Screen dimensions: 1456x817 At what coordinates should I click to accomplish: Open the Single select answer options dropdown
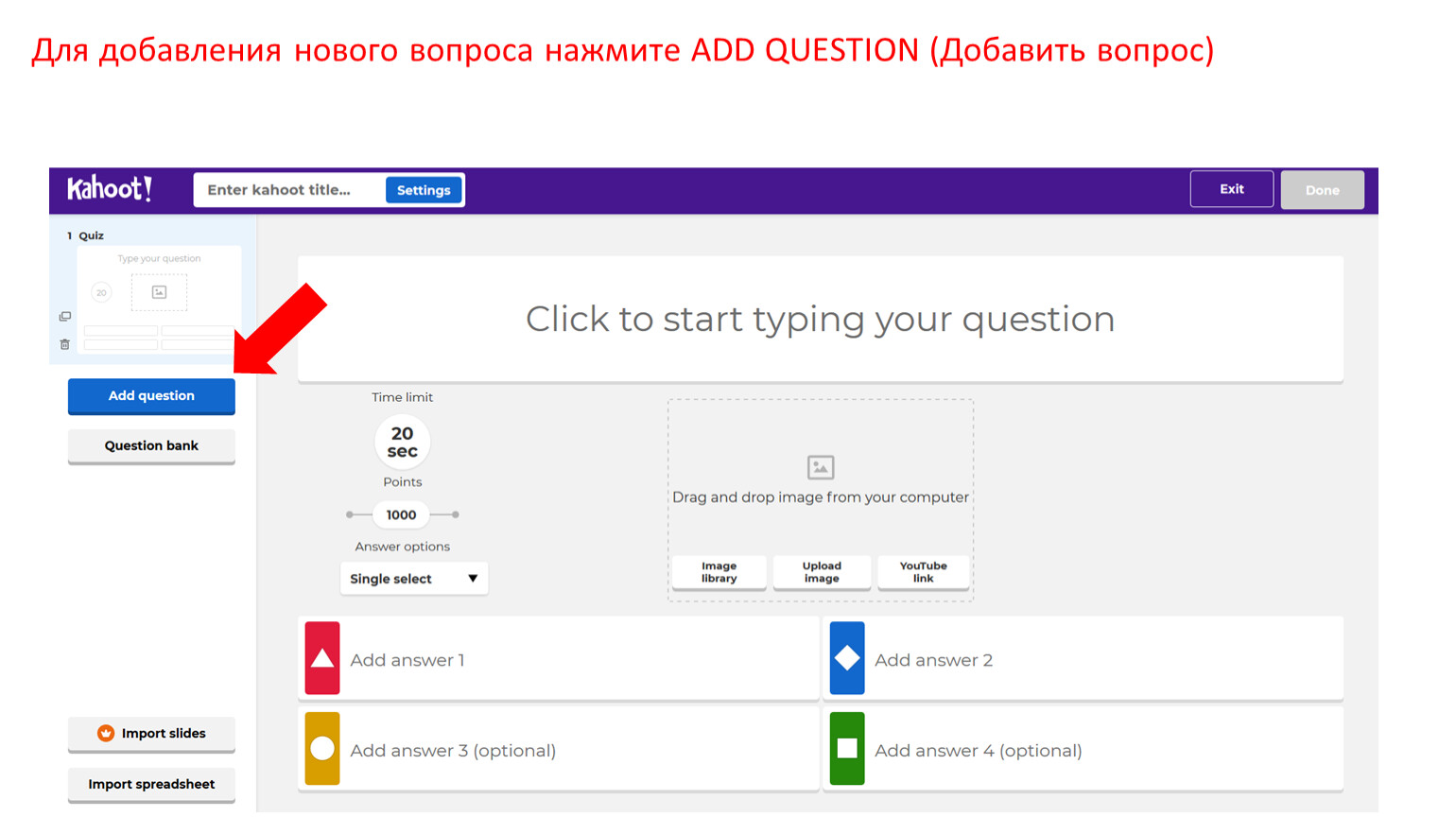coord(414,579)
